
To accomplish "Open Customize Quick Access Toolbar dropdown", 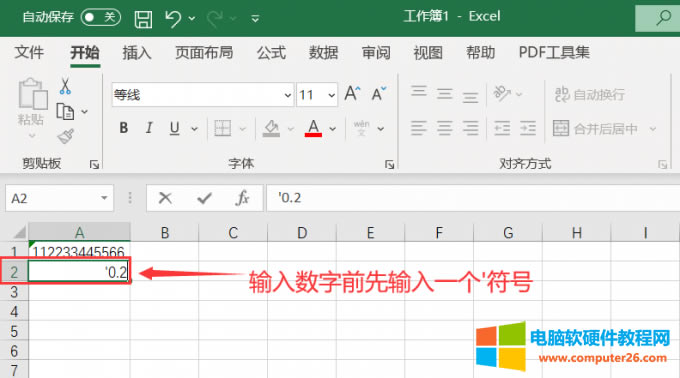I will [255, 19].
